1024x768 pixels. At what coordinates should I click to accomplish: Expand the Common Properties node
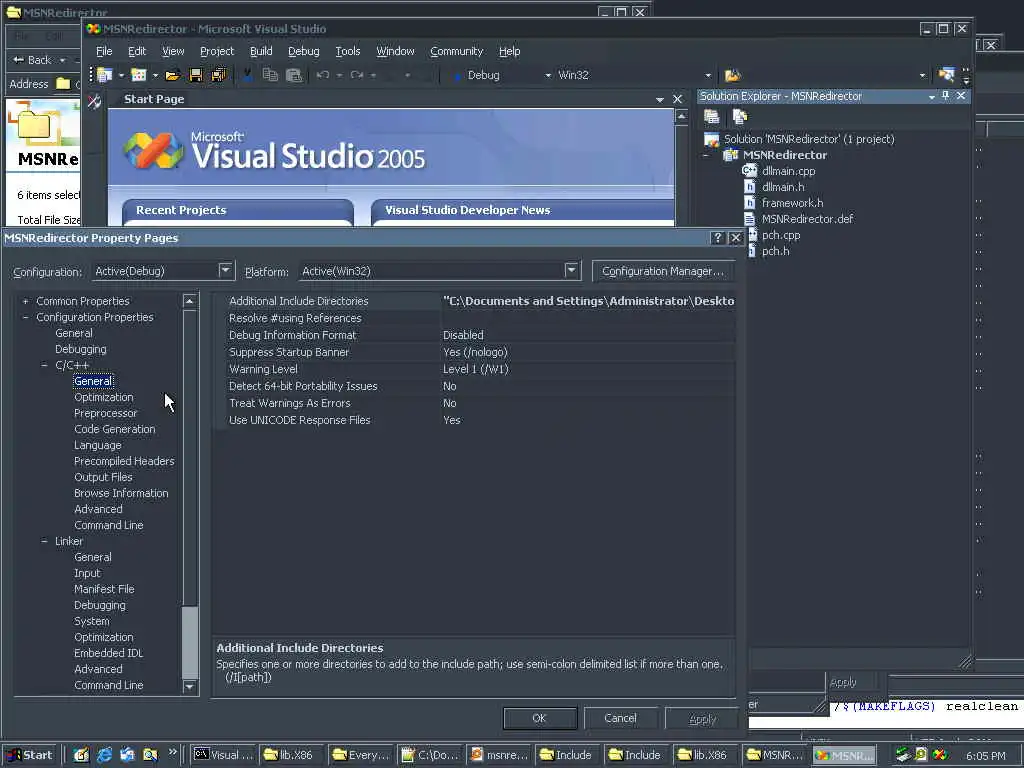(25, 301)
